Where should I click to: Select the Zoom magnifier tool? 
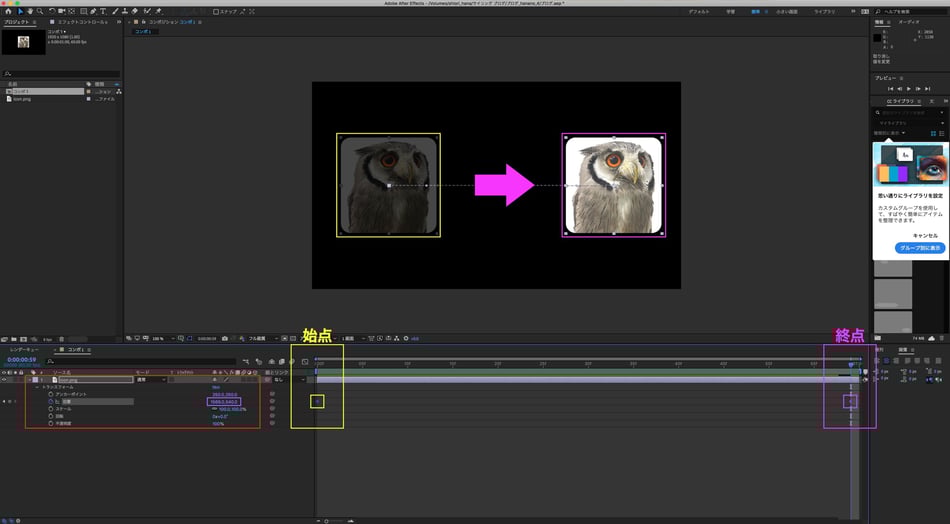coord(40,11)
